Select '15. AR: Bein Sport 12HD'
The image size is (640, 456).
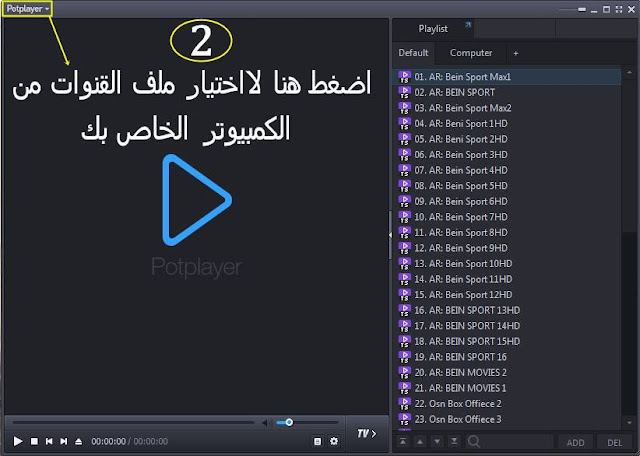pyautogui.click(x=509, y=294)
